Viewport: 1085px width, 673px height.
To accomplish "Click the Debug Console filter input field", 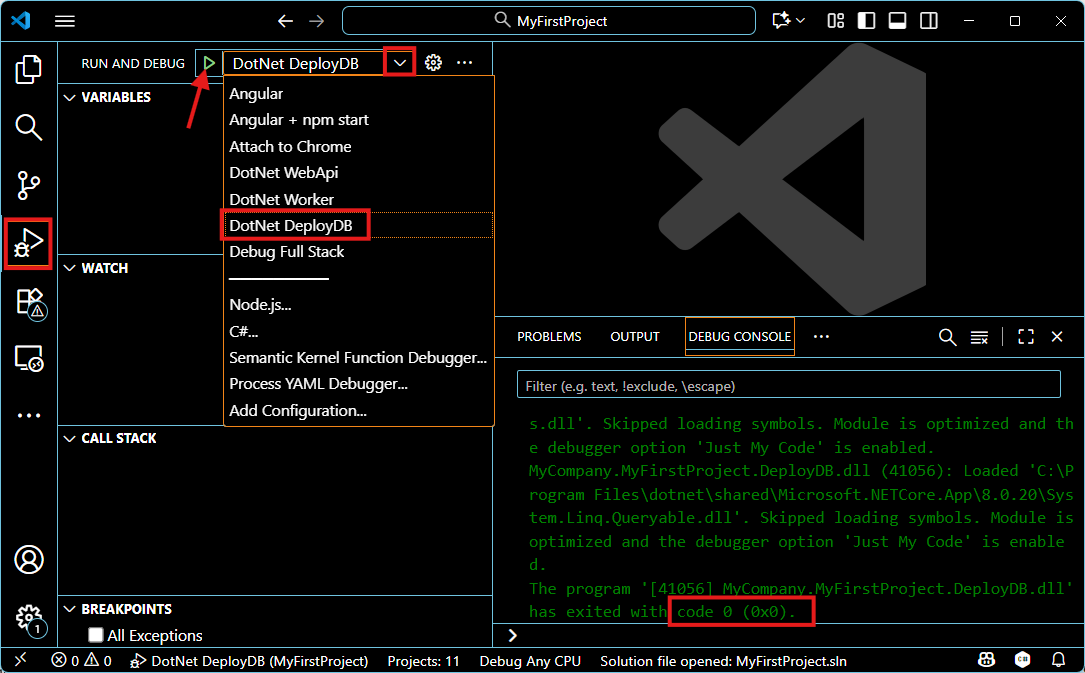I will coord(788,384).
